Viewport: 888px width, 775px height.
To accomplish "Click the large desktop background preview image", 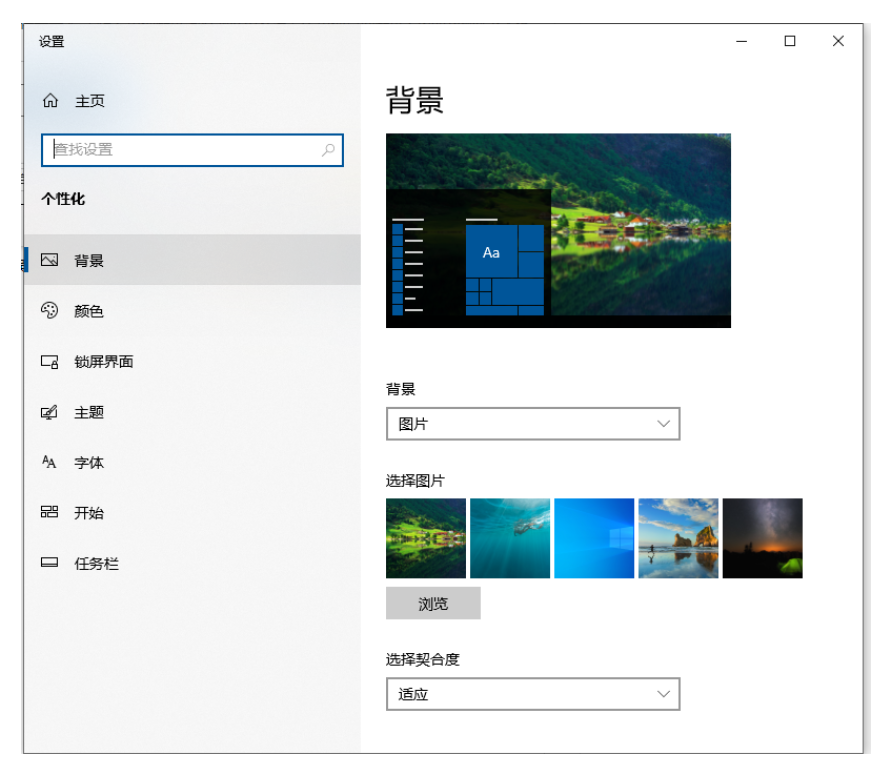I will [558, 232].
